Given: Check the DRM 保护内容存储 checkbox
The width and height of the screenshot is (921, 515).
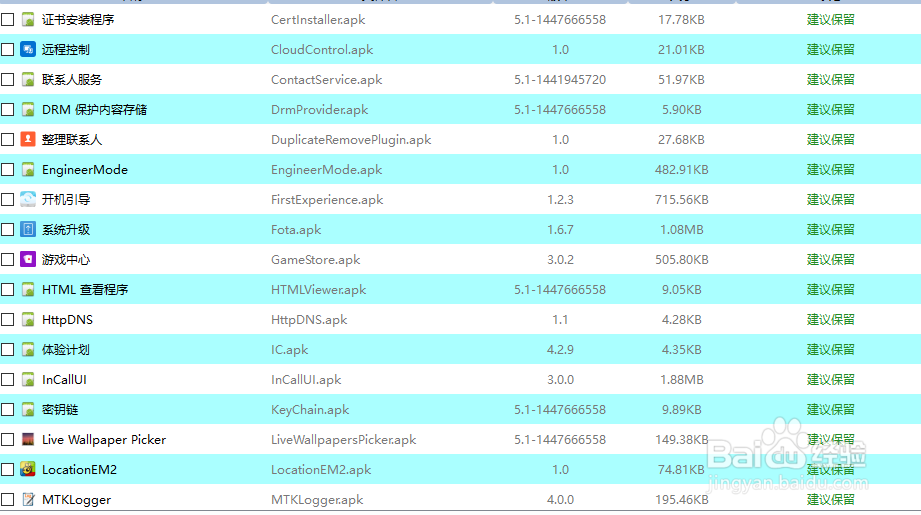Looking at the screenshot, I should [8, 109].
